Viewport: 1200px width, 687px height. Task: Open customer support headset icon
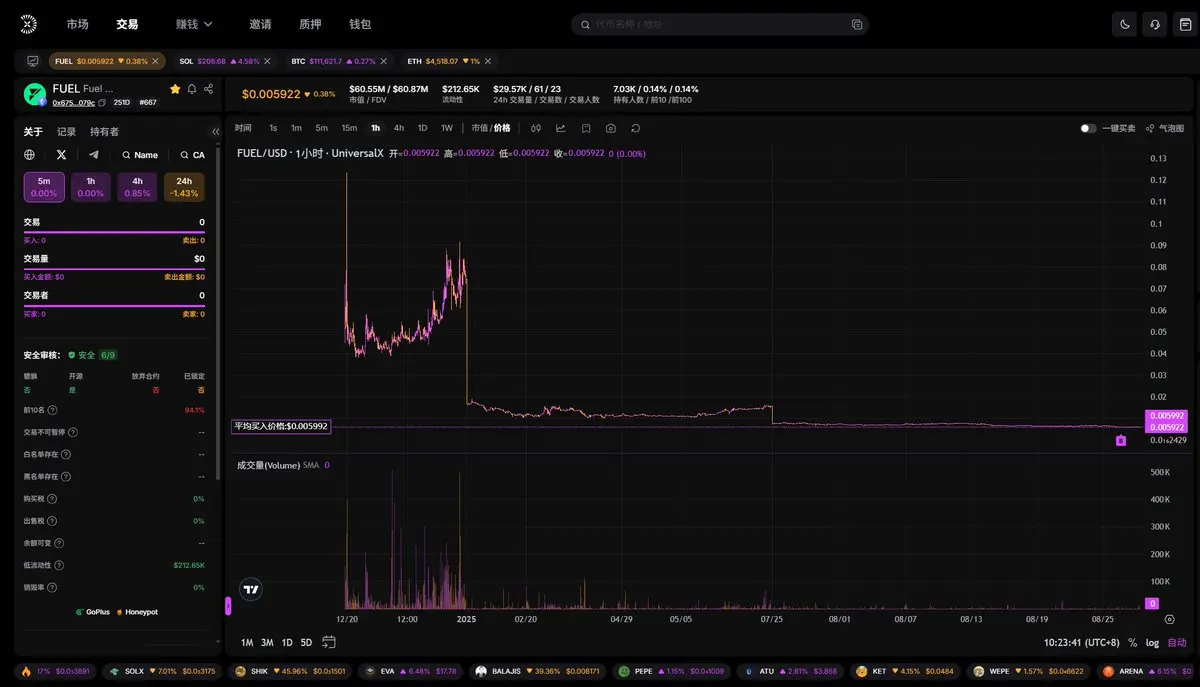click(1156, 24)
